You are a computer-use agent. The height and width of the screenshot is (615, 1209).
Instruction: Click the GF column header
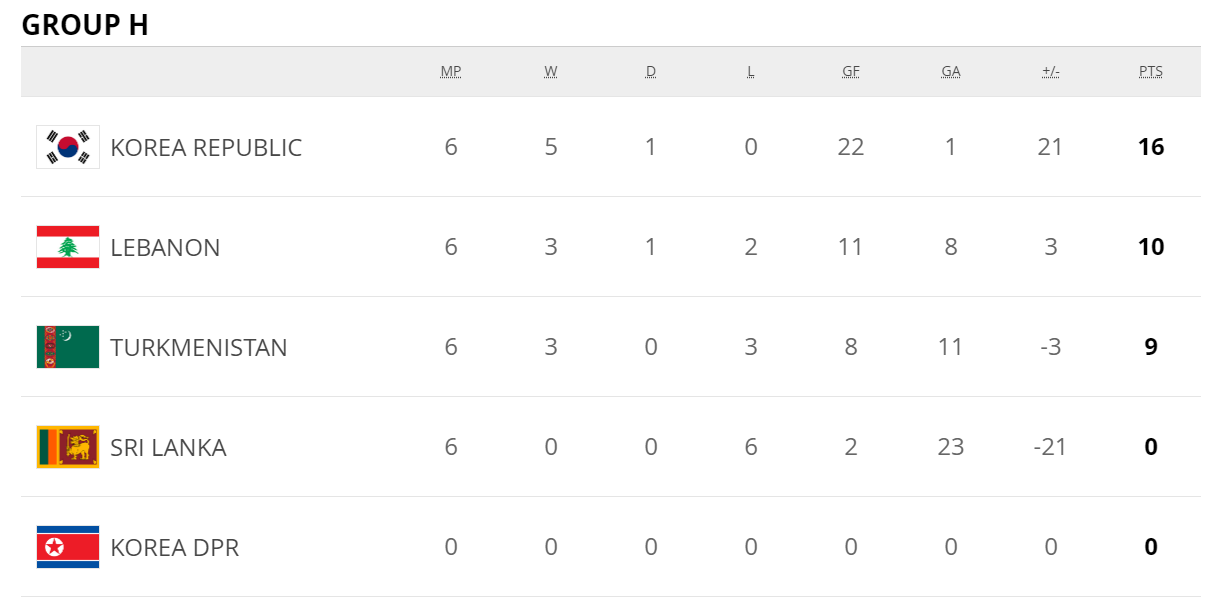(x=851, y=72)
